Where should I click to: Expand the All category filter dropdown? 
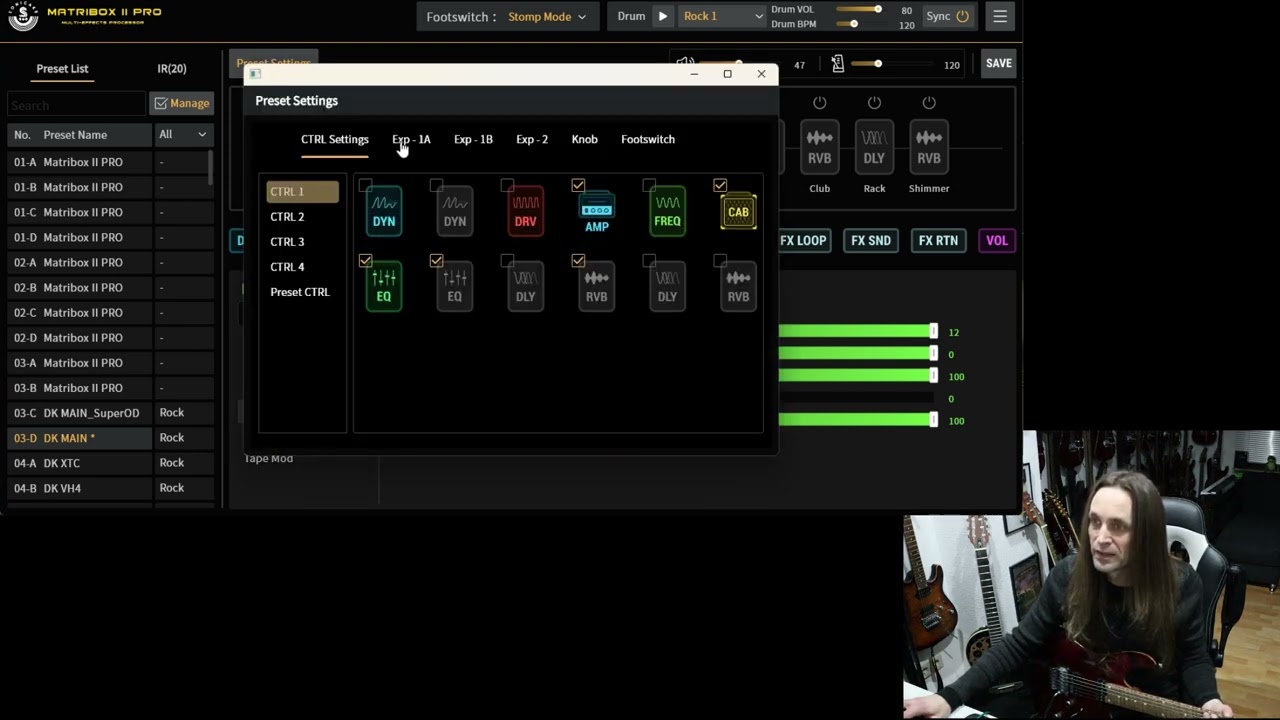coord(183,134)
